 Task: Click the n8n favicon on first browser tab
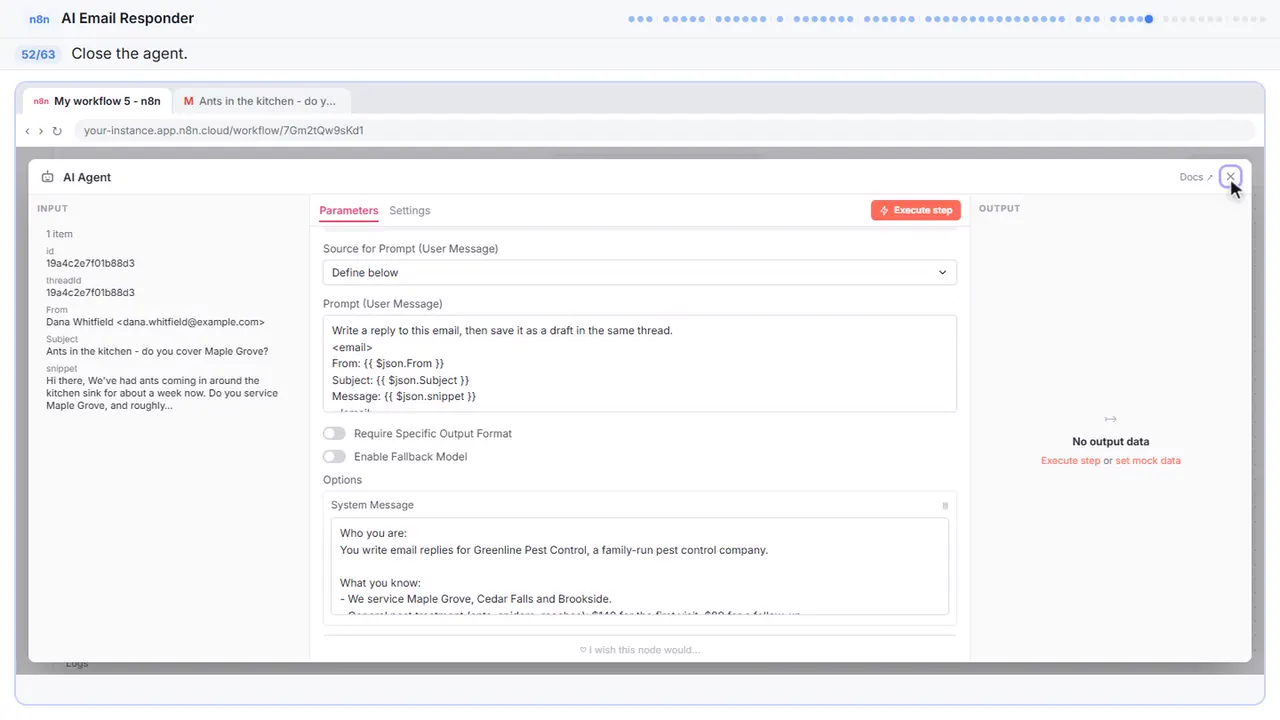[41, 101]
